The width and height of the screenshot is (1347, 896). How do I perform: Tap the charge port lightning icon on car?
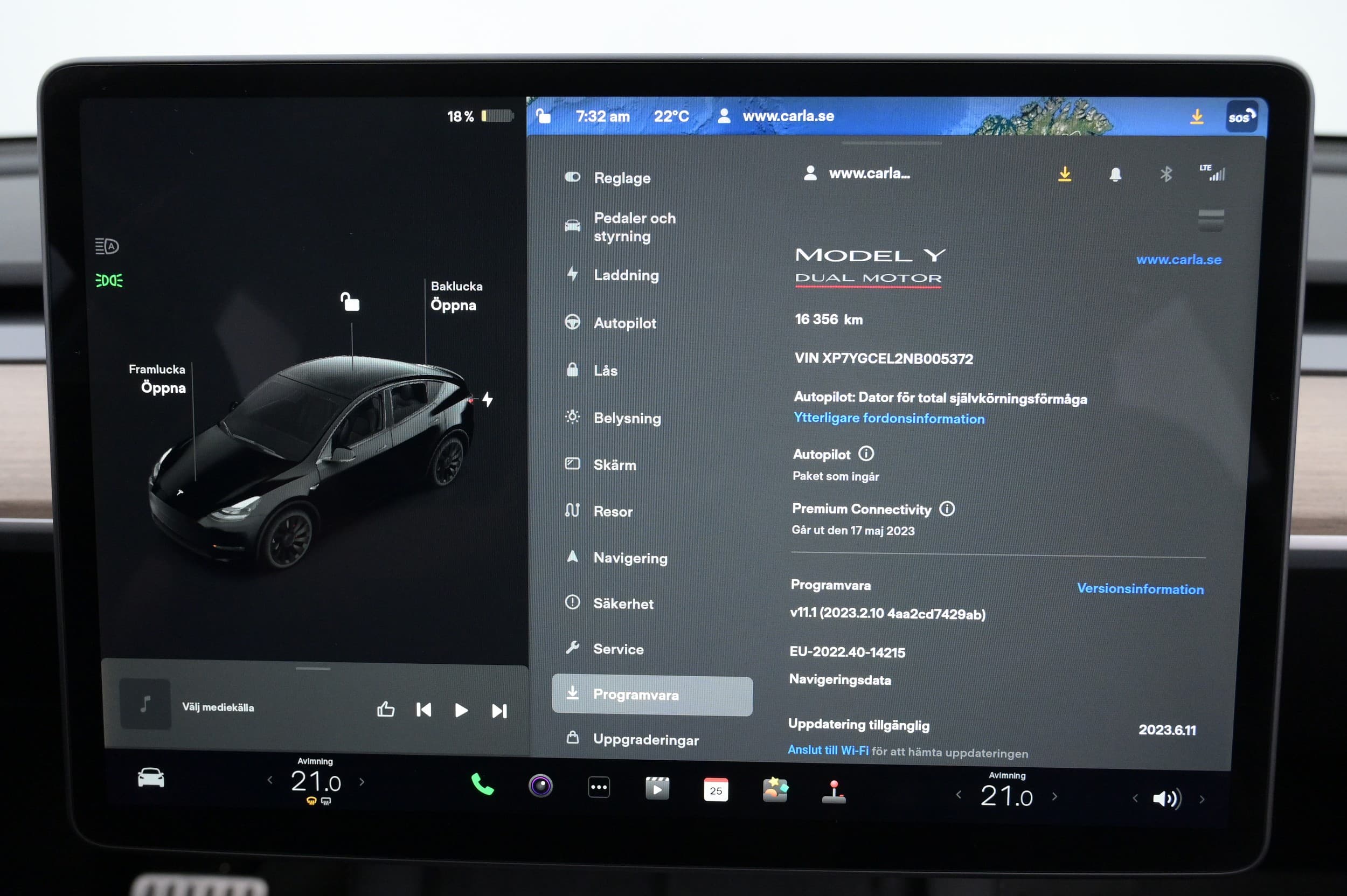488,399
